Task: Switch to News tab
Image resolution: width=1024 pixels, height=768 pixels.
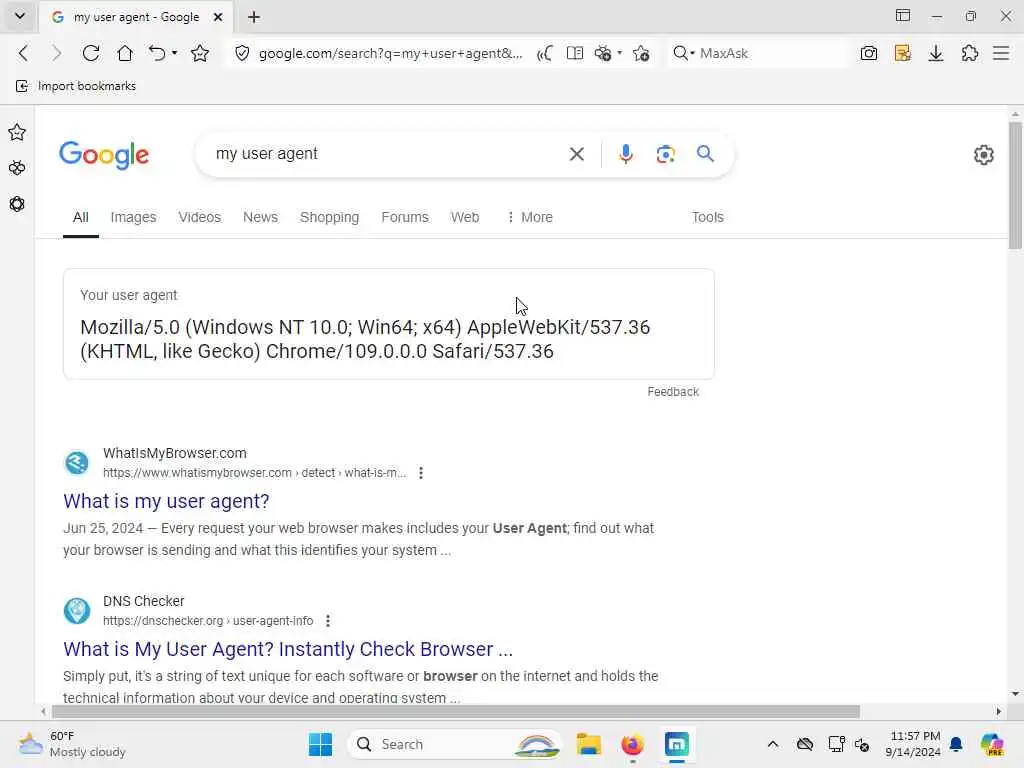Action: tap(260, 217)
